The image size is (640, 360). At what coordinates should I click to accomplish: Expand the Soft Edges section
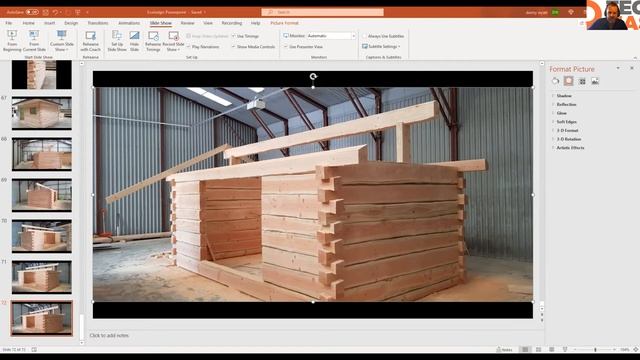point(566,122)
